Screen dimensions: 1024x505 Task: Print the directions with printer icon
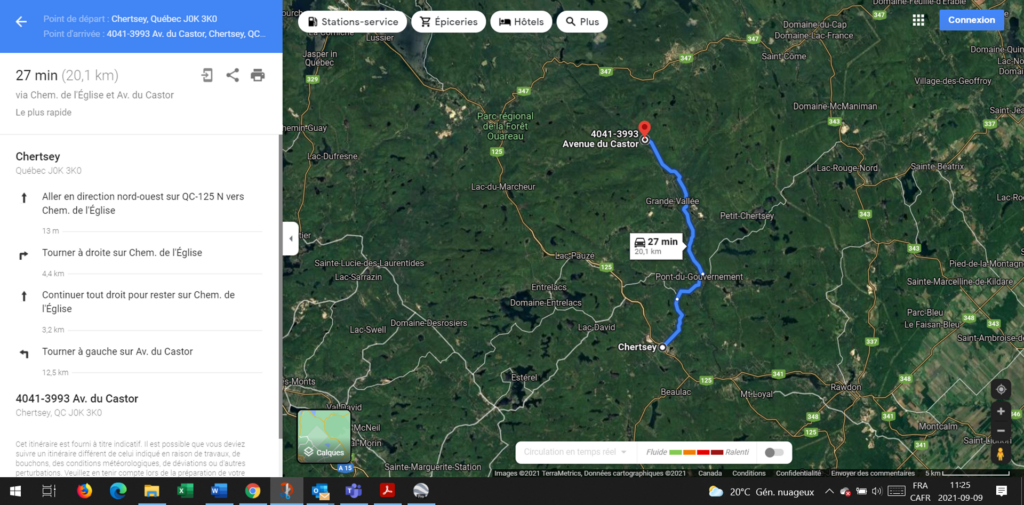click(258, 75)
